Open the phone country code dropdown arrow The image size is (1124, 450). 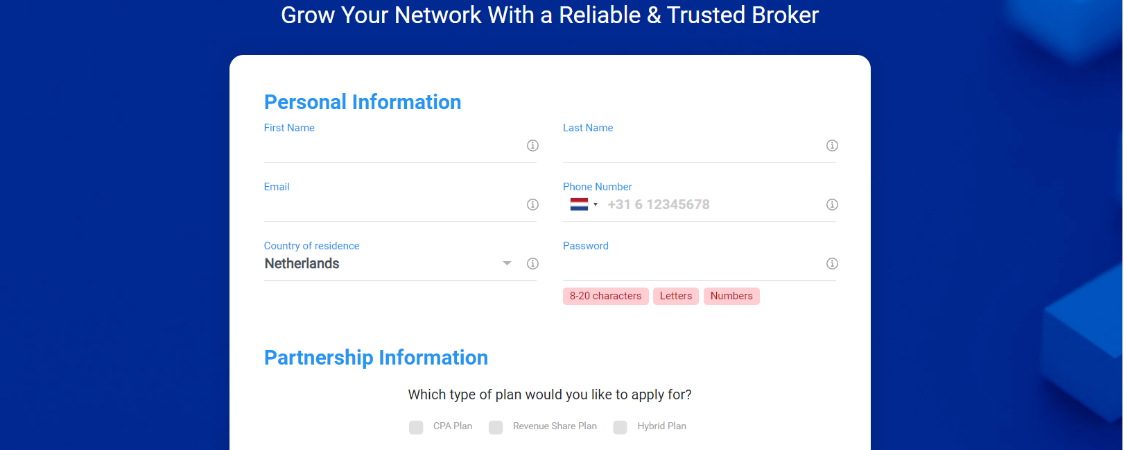click(596, 205)
